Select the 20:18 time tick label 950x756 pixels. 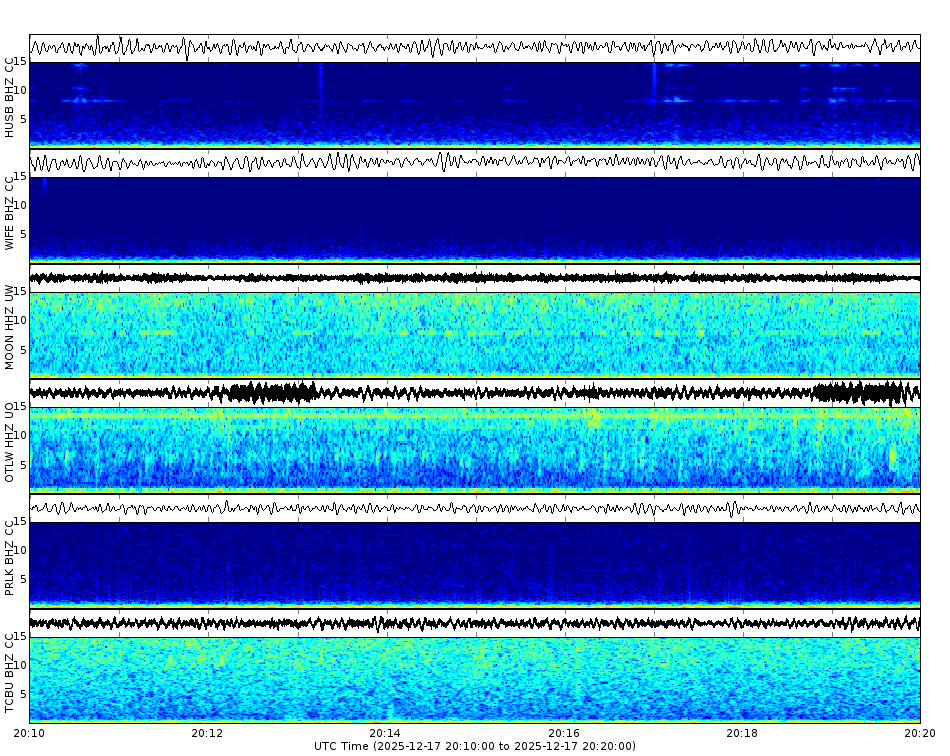click(x=741, y=733)
